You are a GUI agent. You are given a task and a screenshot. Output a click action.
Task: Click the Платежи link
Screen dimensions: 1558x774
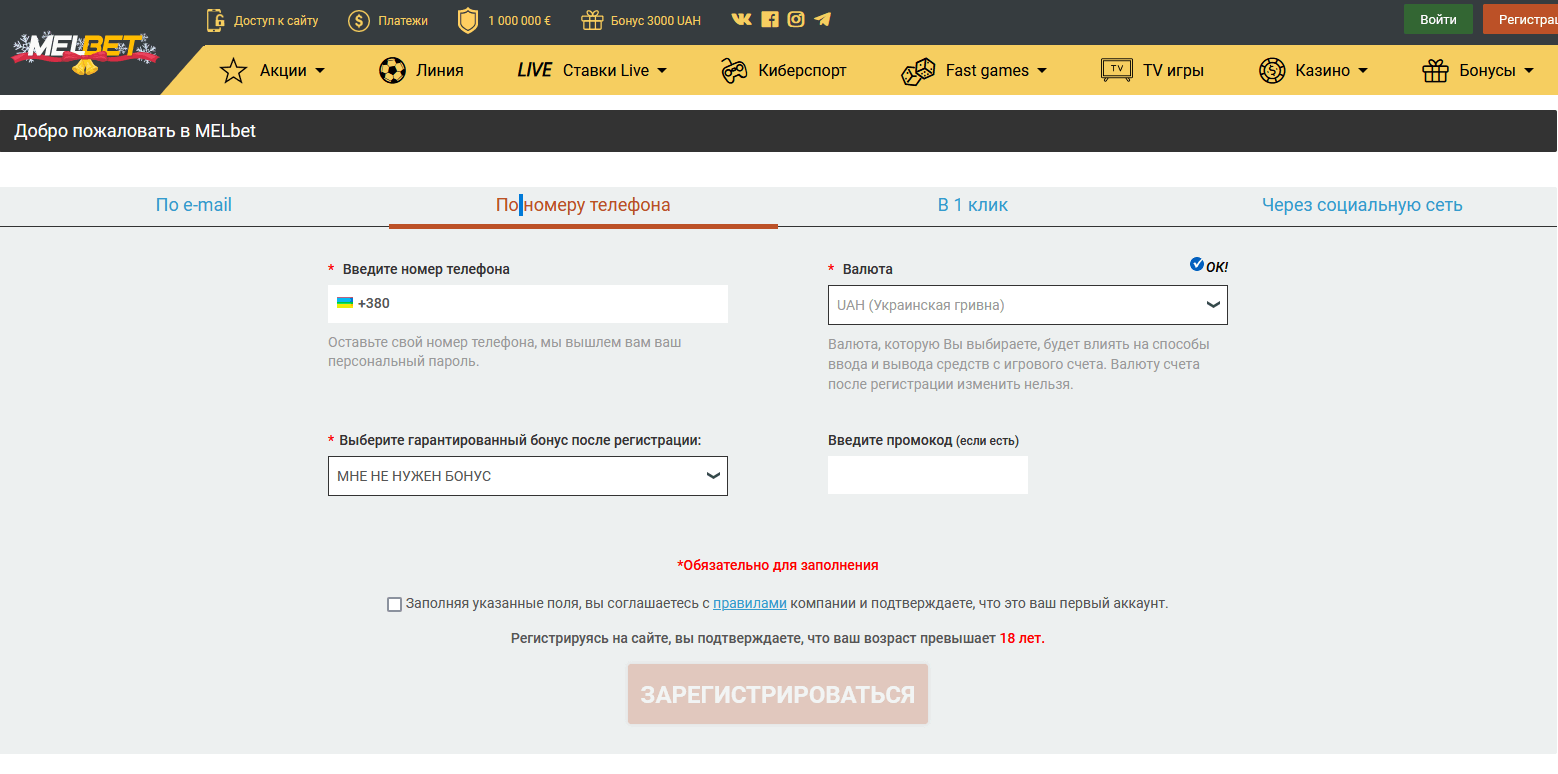click(403, 20)
